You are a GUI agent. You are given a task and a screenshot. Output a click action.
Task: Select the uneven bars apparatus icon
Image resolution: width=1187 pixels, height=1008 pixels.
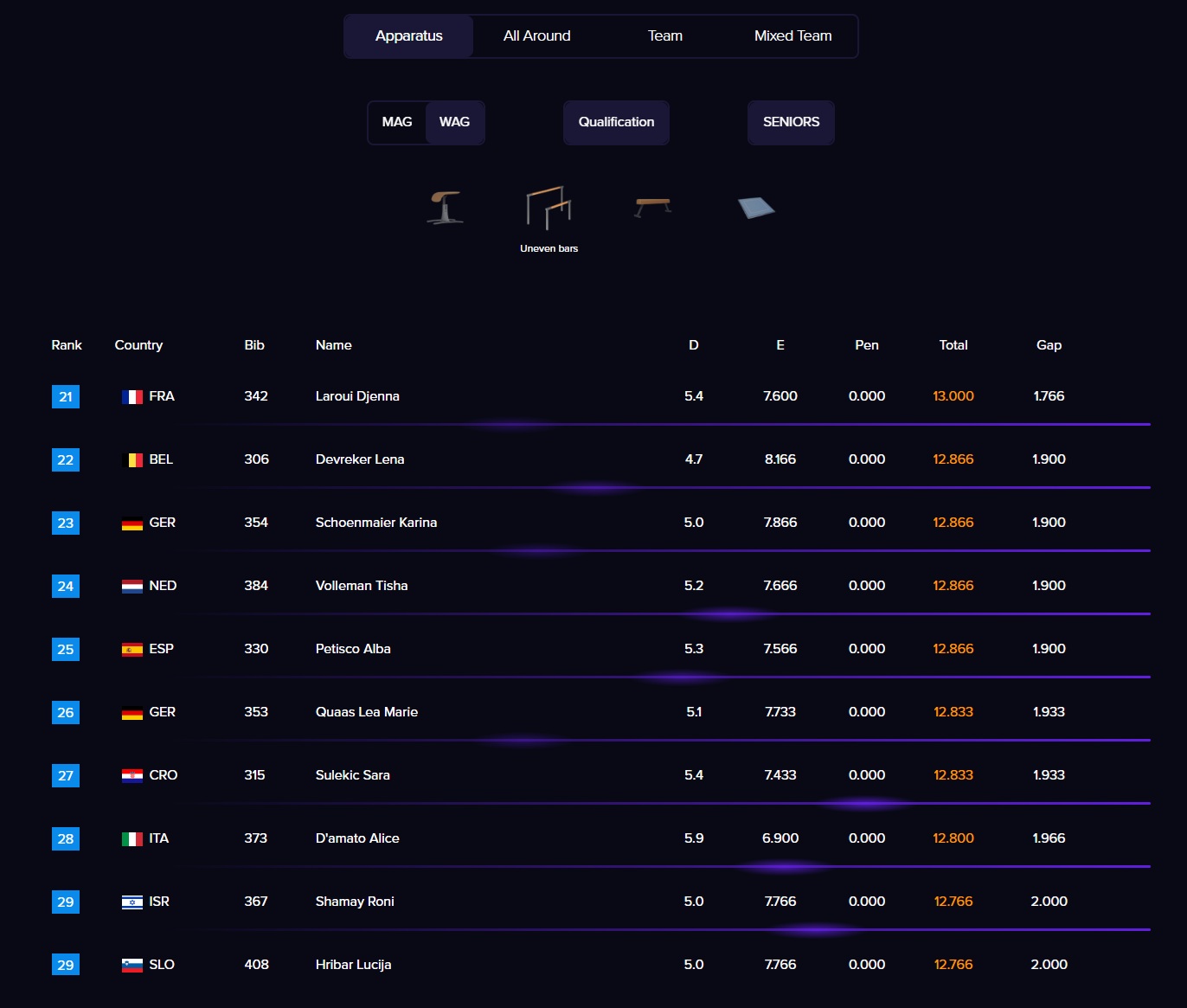pos(549,209)
